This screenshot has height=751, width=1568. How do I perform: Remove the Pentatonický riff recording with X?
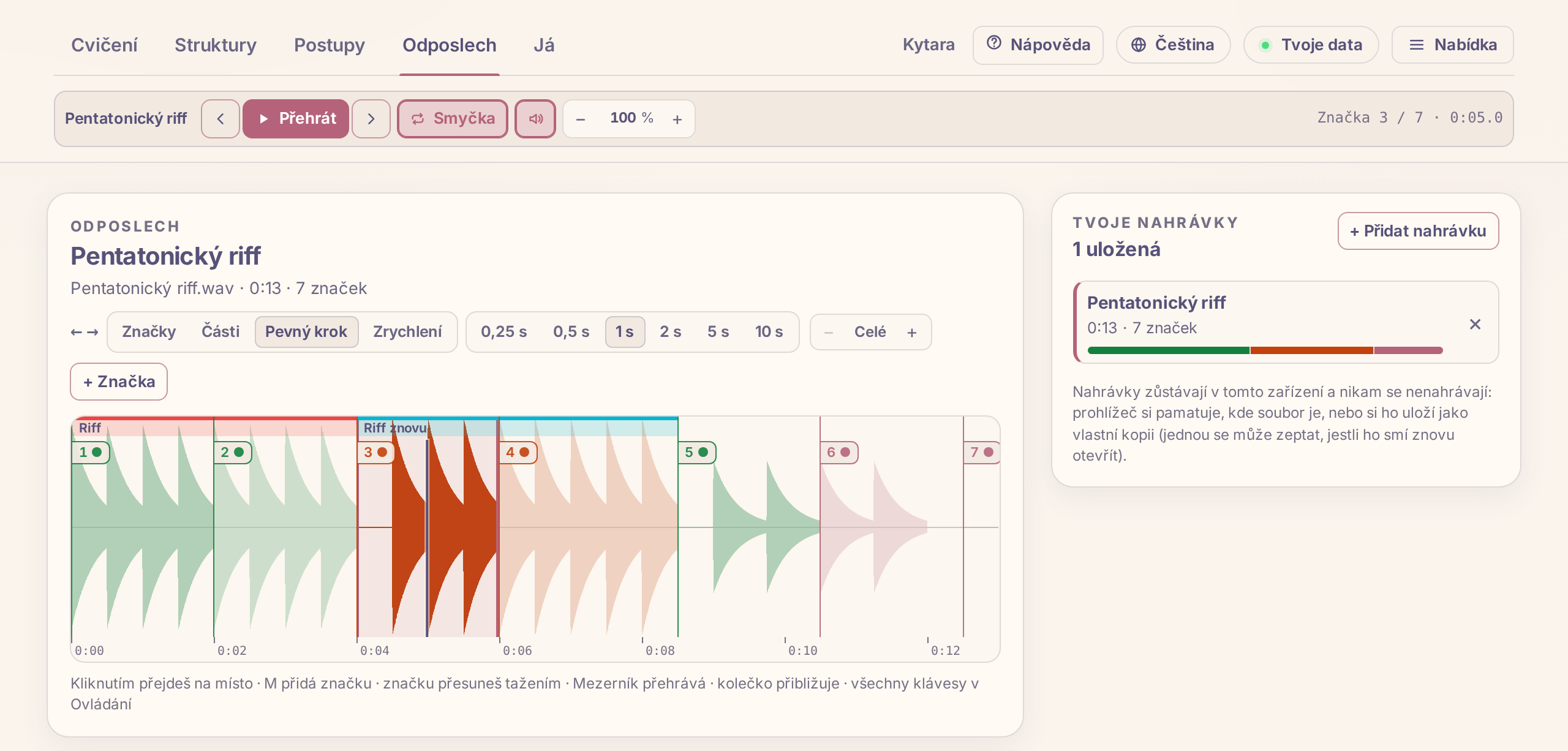[1475, 324]
